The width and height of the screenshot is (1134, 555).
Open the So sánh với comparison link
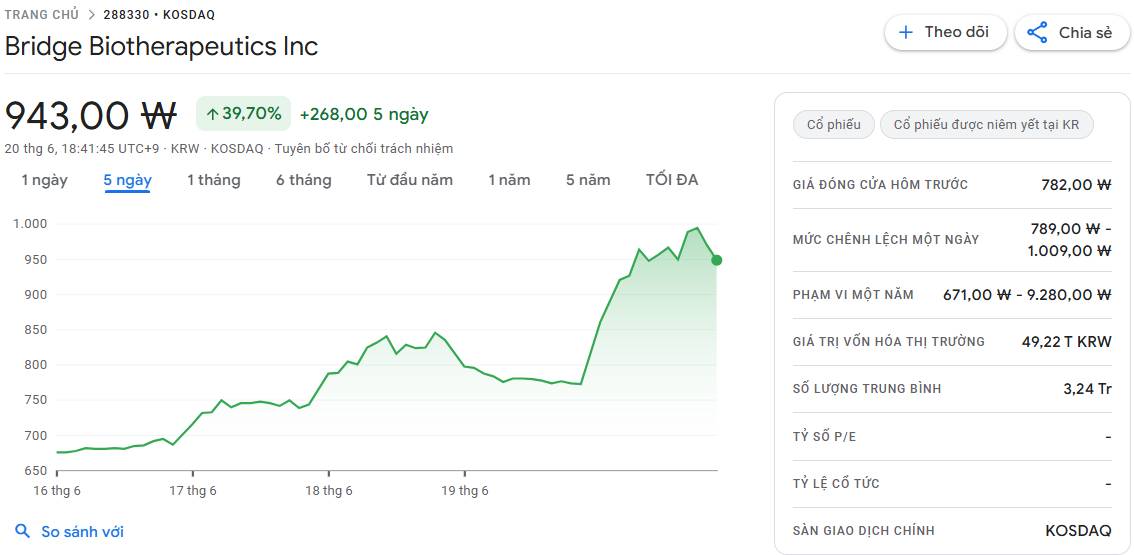pos(82,532)
